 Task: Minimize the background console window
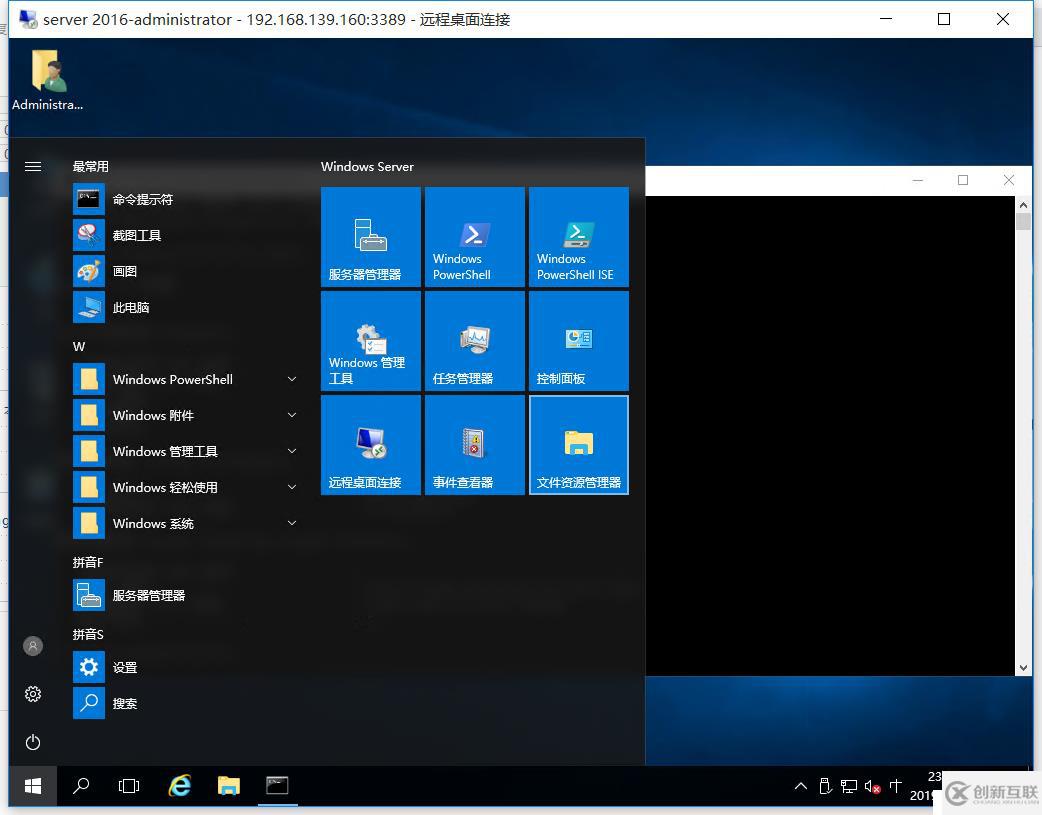tap(918, 180)
